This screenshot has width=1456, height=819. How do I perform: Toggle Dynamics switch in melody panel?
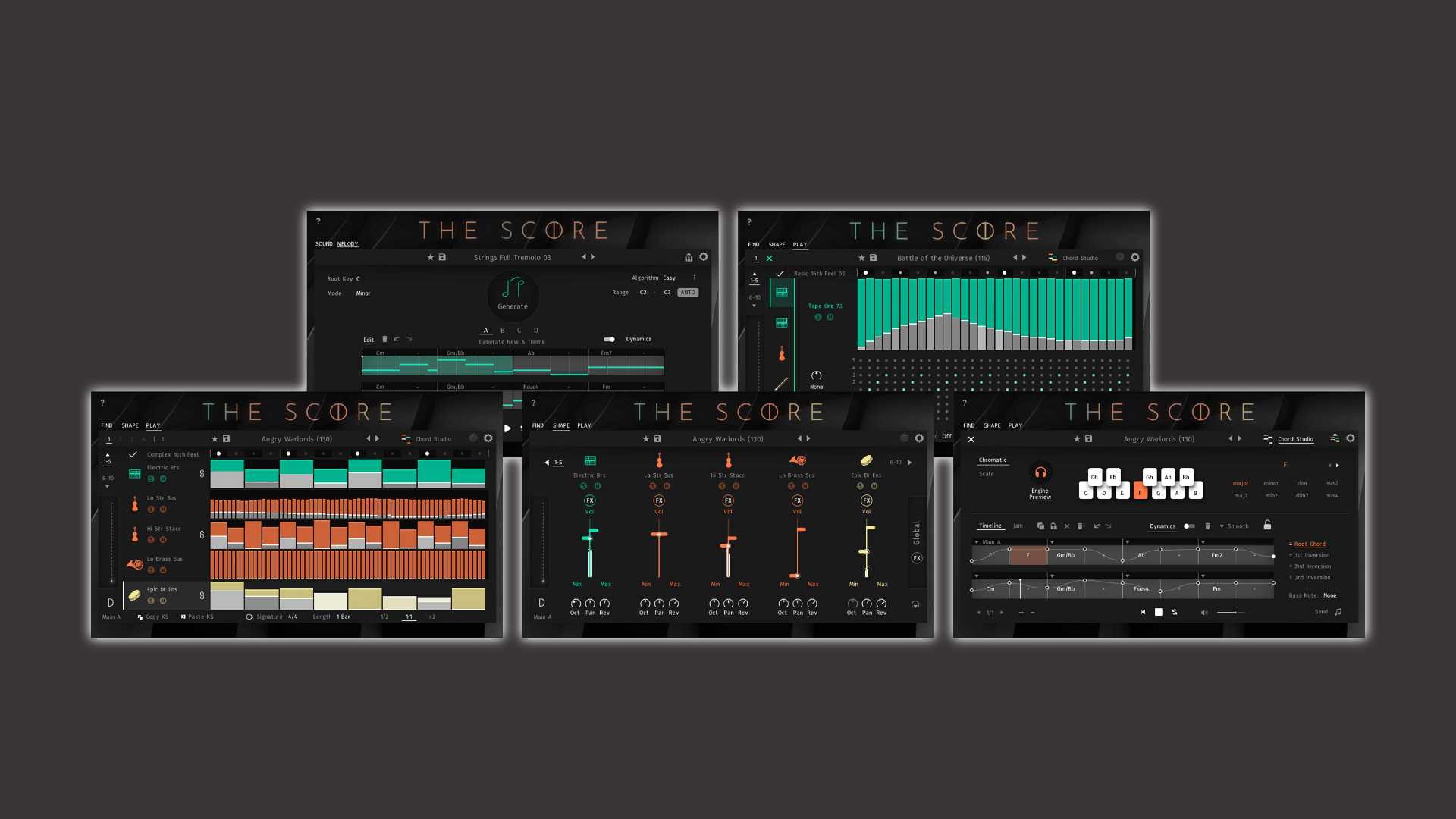pyautogui.click(x=609, y=339)
